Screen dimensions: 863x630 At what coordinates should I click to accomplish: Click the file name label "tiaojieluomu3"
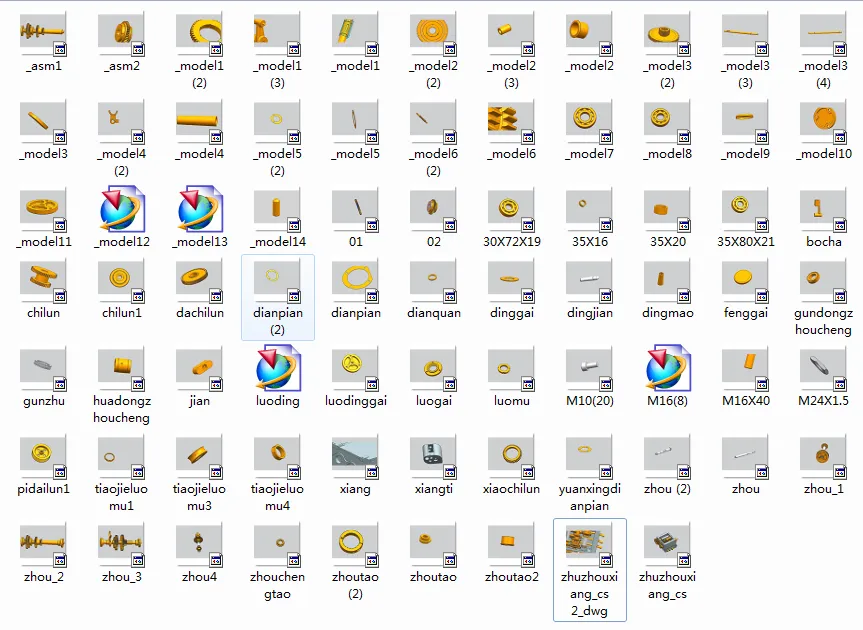coord(199,497)
